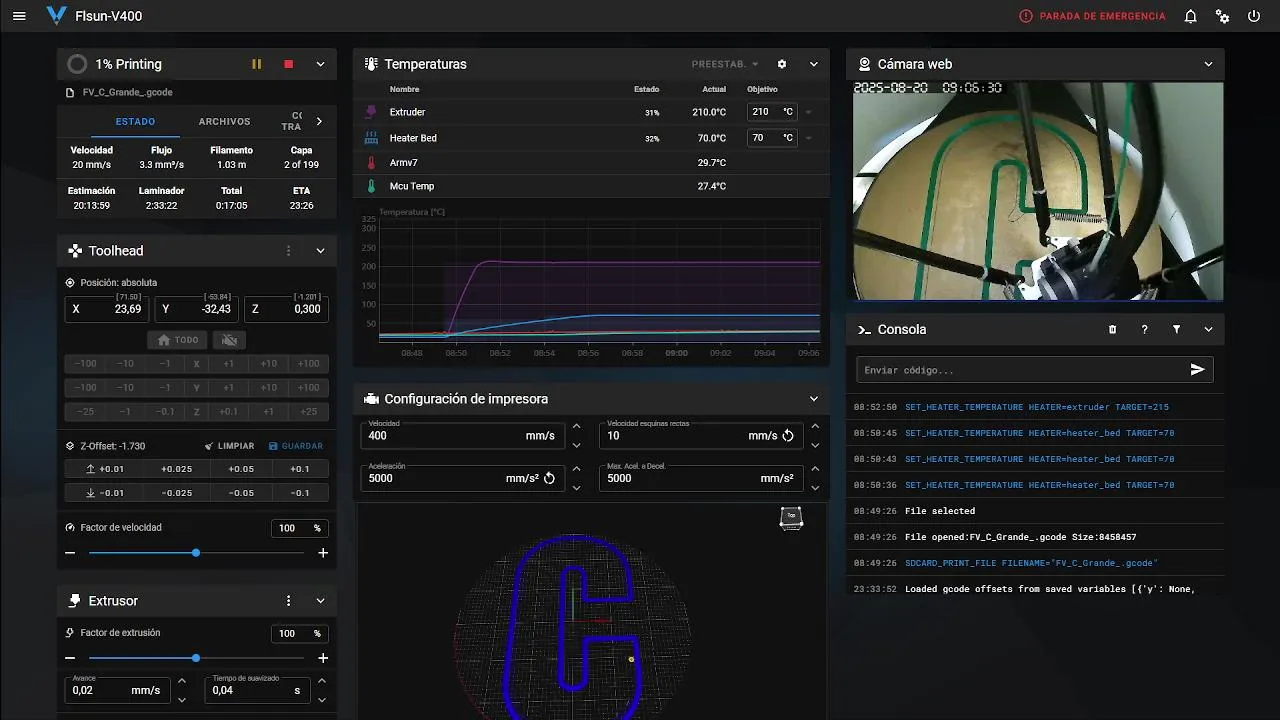Collapse the Cámara web panel
This screenshot has width=1280, height=720.
click(x=1208, y=64)
